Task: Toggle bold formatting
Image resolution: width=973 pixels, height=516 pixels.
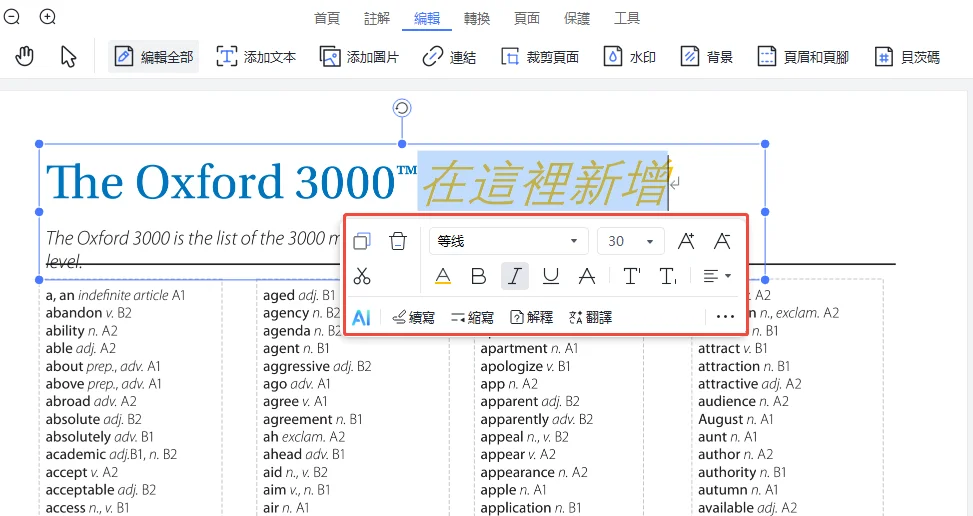Action: (x=478, y=276)
